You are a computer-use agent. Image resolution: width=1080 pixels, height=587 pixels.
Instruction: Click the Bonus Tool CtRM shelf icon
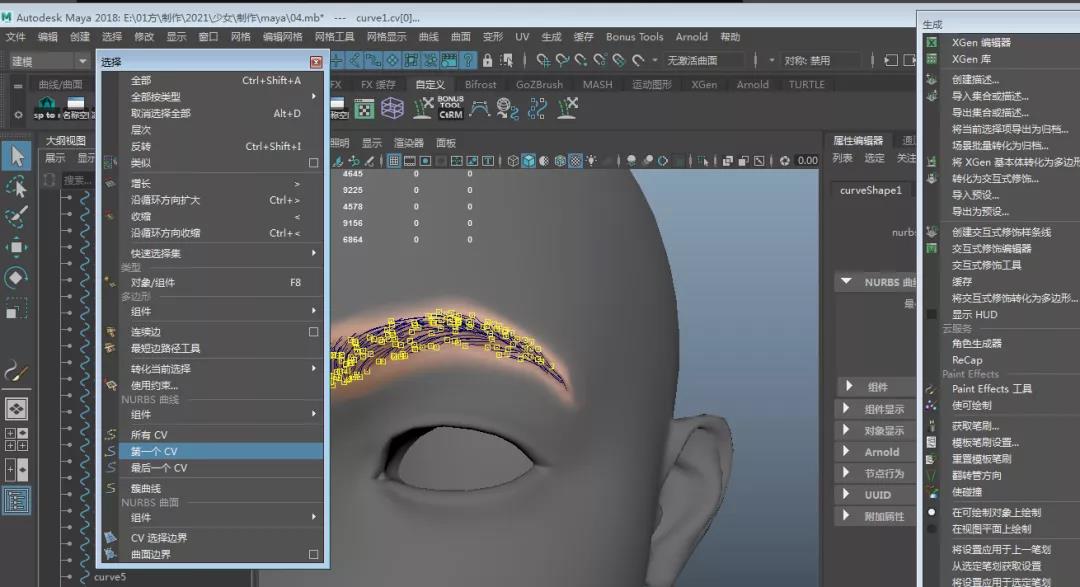tap(450, 107)
